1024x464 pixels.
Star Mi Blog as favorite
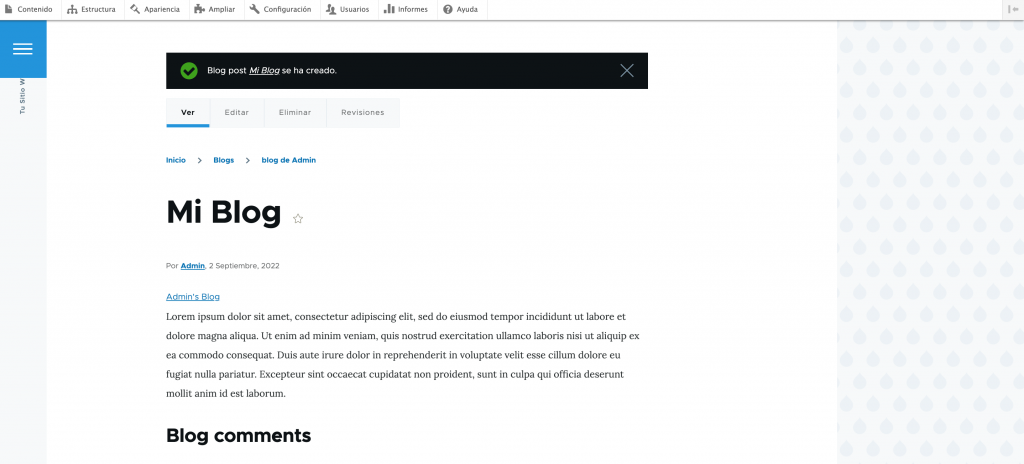(298, 218)
